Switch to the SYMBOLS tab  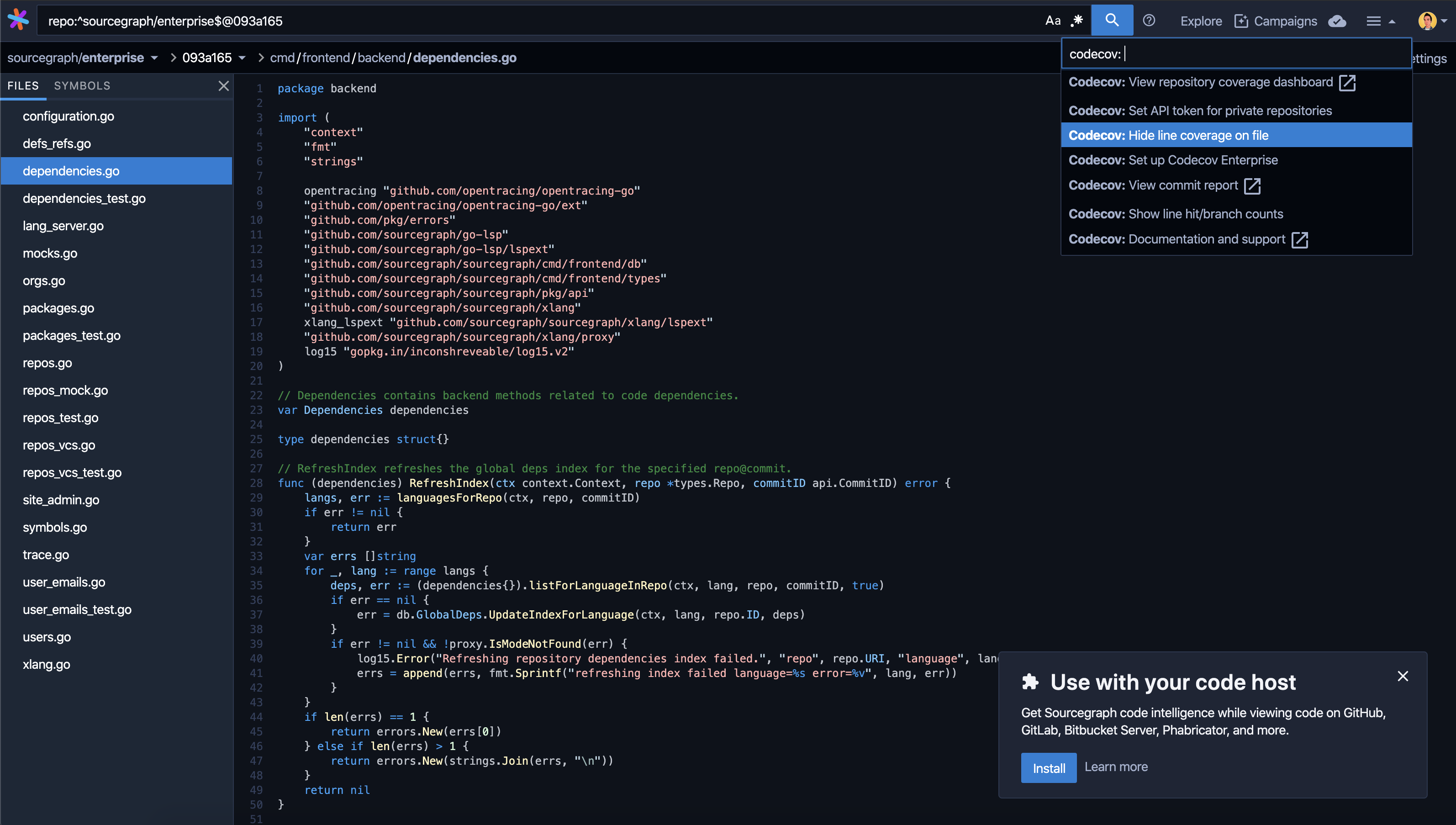pyautogui.click(x=82, y=85)
